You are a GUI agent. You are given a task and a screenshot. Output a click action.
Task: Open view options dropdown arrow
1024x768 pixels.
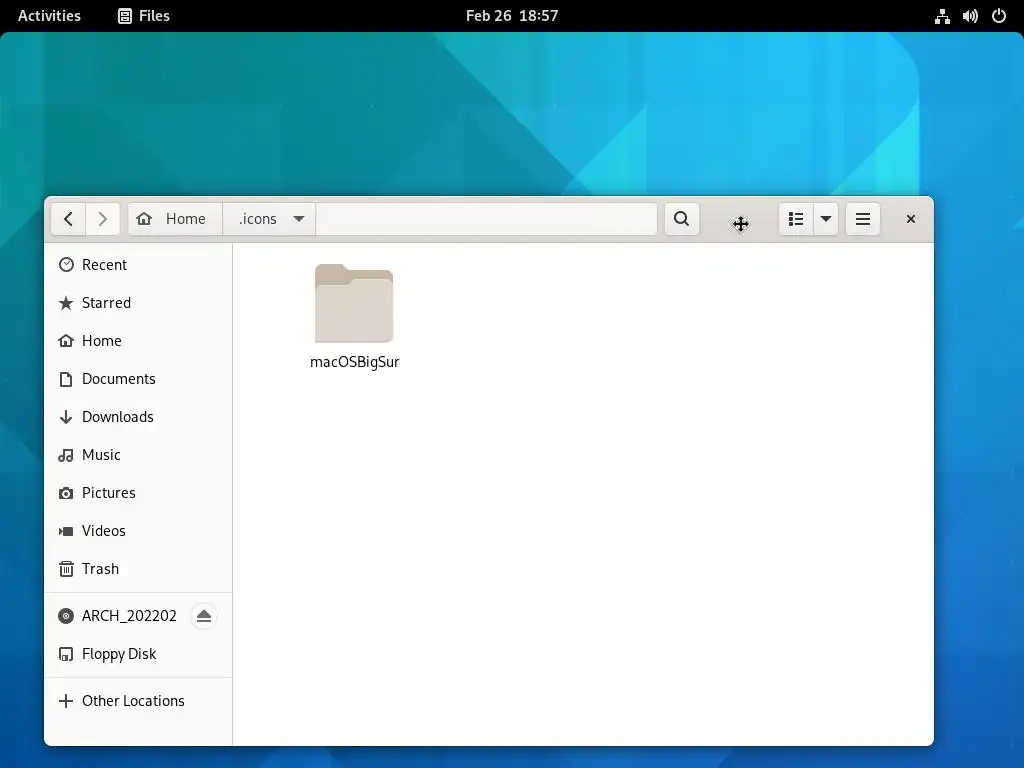tap(826, 219)
